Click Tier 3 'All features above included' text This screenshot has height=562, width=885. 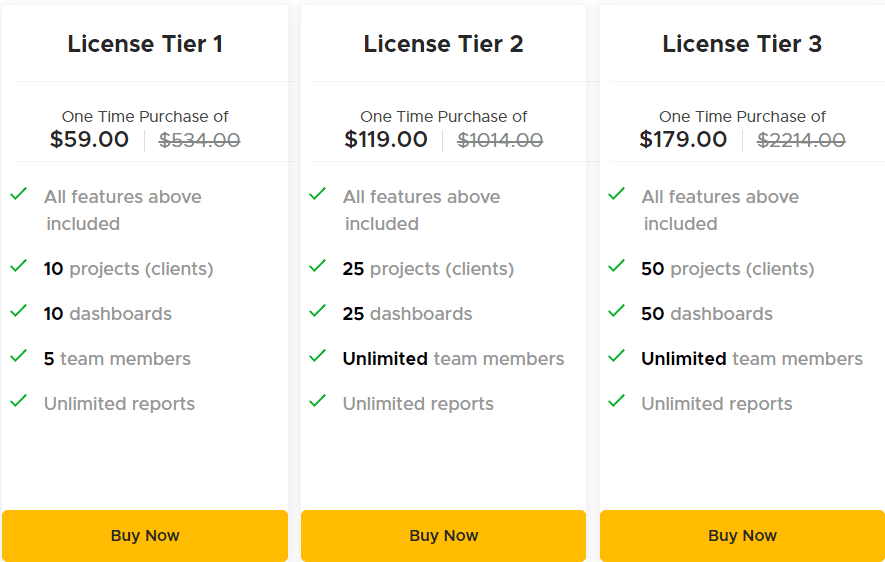720,210
